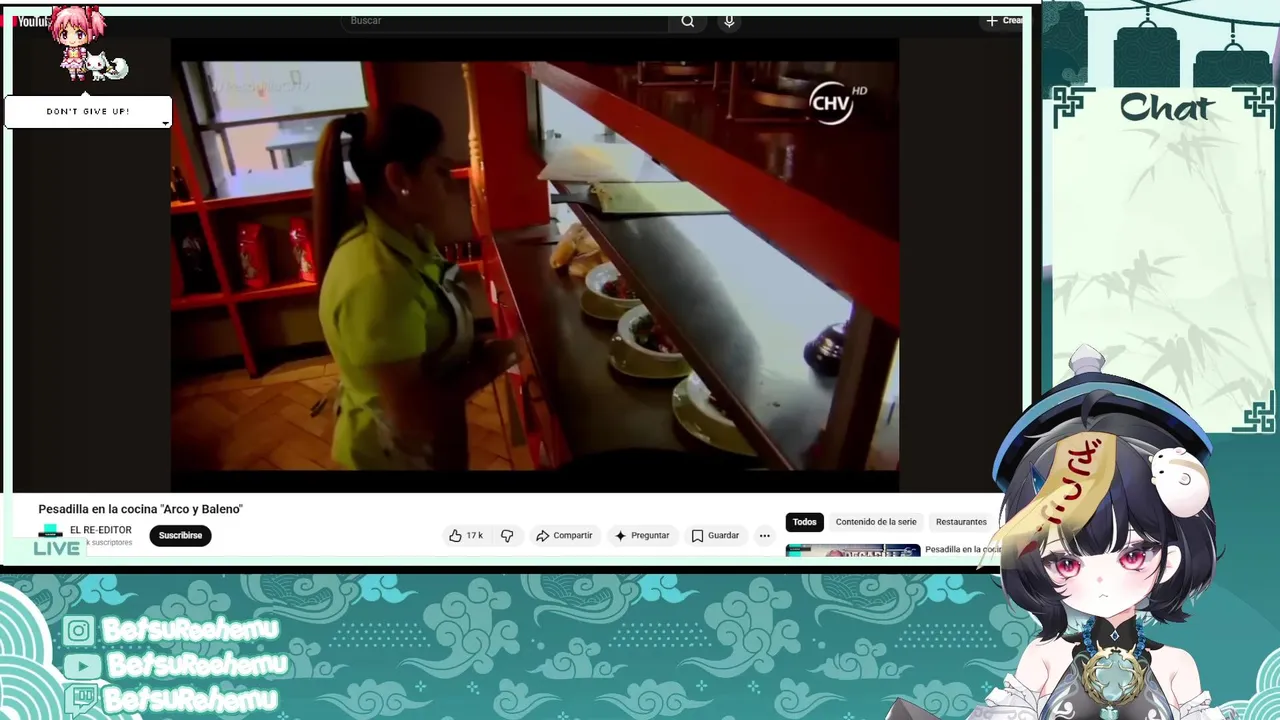
Task: Open the three-dot more actions menu
Action: [x=765, y=536]
